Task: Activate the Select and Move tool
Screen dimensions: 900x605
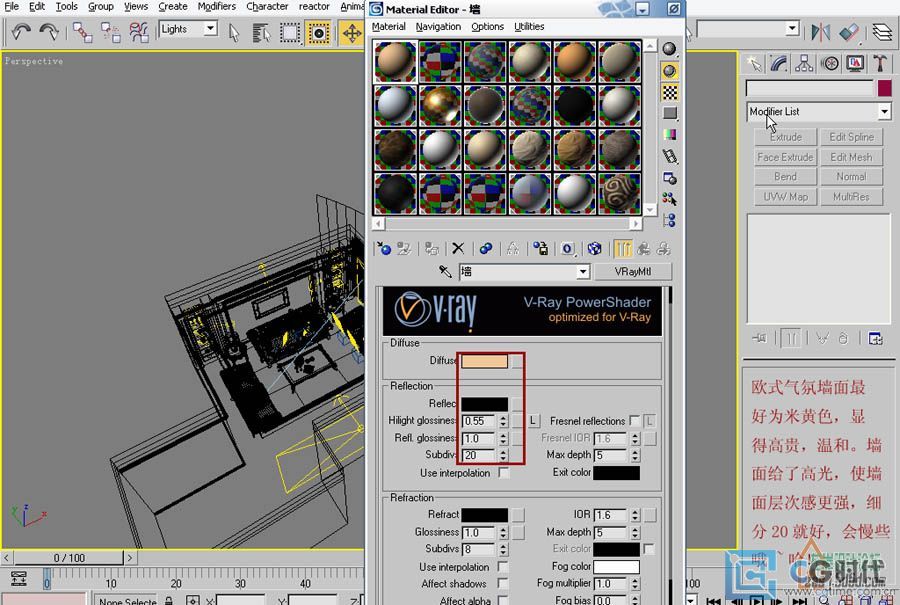Action: tap(352, 32)
